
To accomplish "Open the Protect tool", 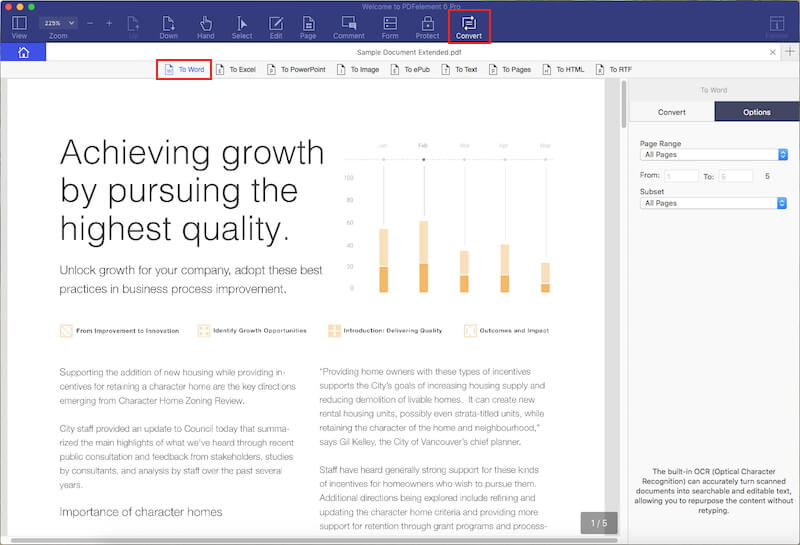I will pyautogui.click(x=427, y=25).
